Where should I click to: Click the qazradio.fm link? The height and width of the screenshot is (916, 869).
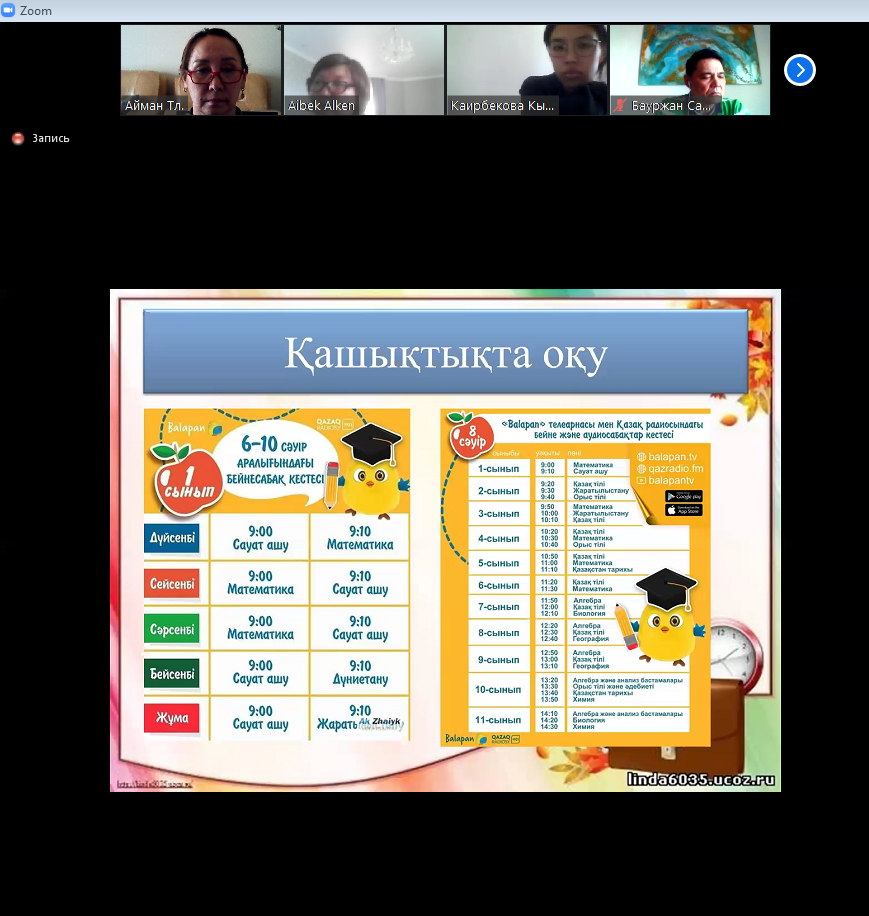(x=675, y=468)
